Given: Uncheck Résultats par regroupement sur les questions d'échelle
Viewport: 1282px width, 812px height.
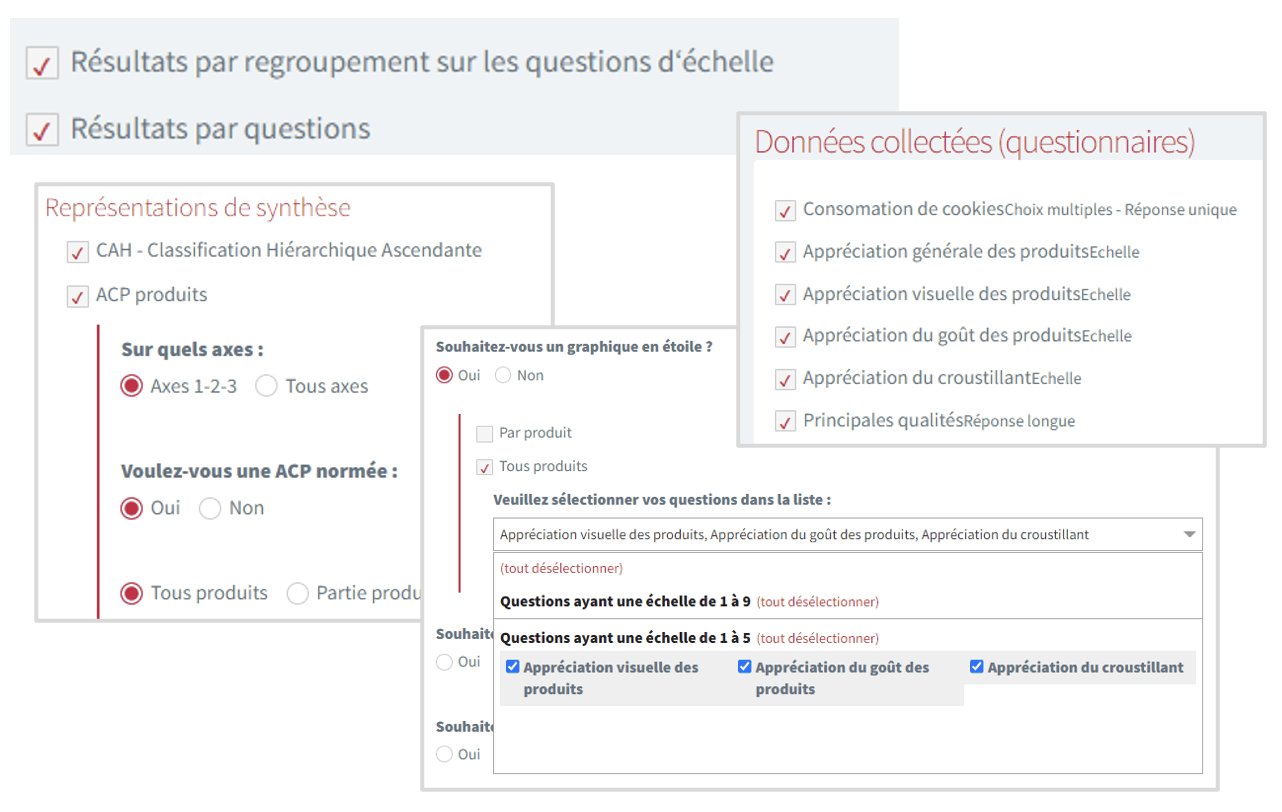Looking at the screenshot, I should click(x=42, y=63).
